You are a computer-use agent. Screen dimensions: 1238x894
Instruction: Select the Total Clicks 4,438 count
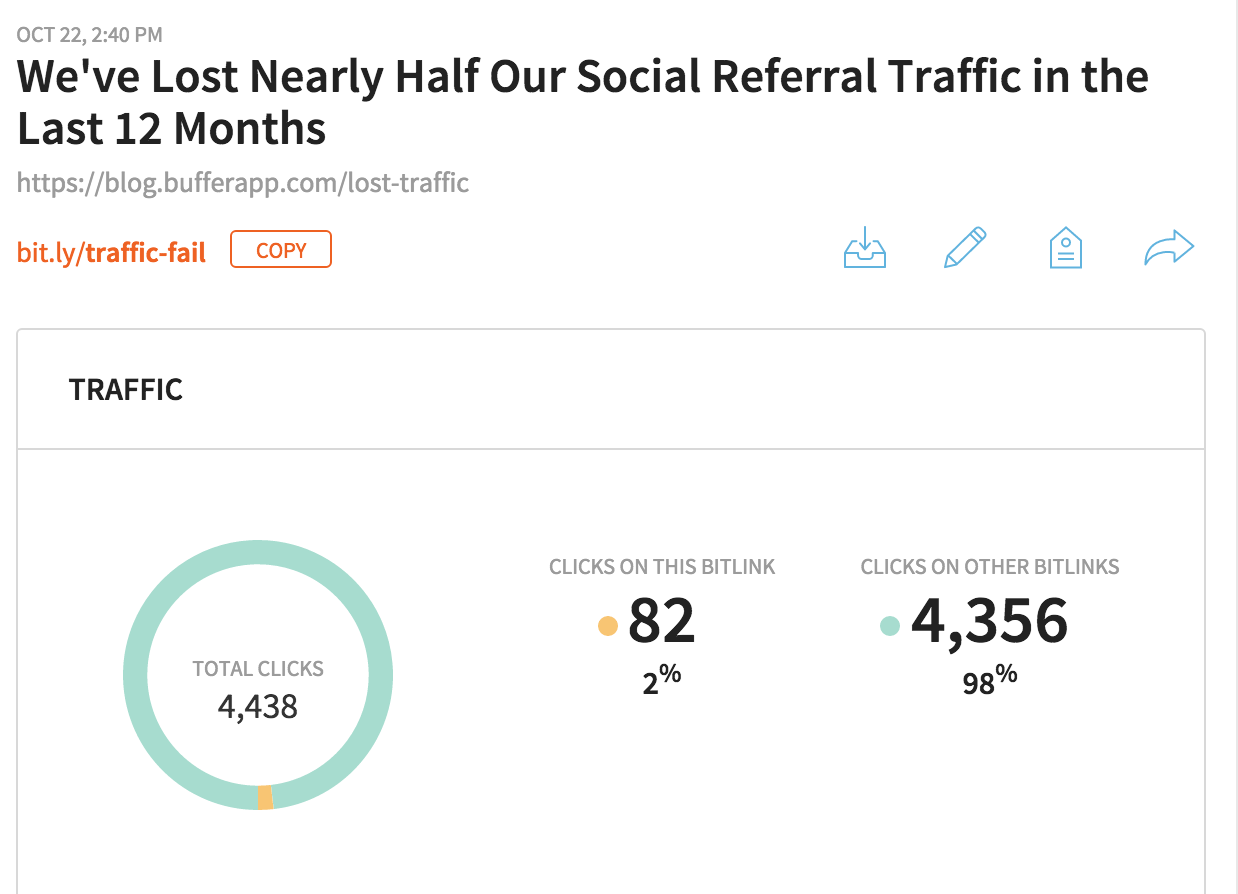[258, 707]
